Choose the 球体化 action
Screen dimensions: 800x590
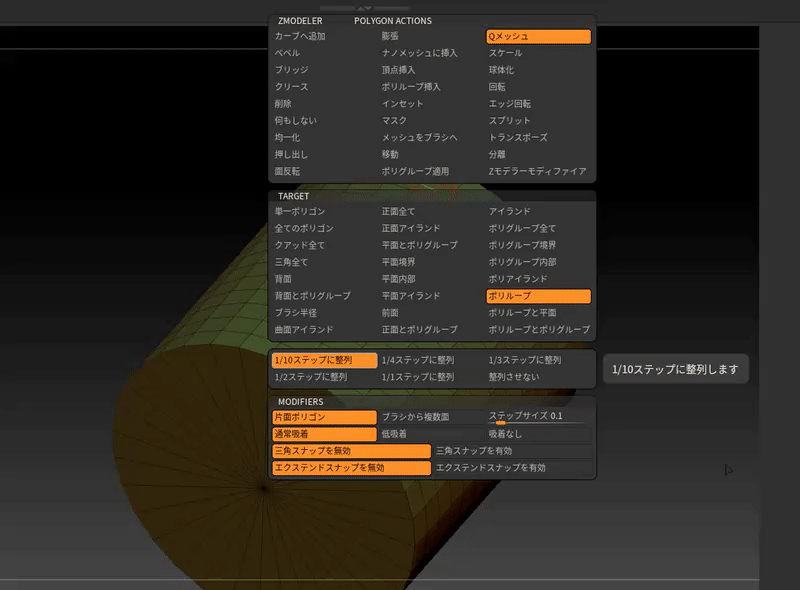click(501, 70)
